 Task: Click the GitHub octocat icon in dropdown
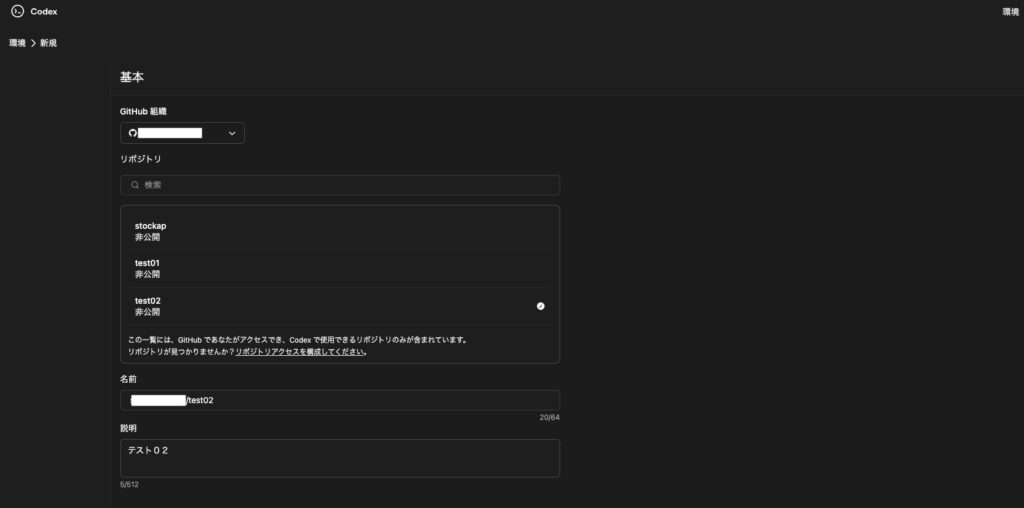[x=133, y=133]
